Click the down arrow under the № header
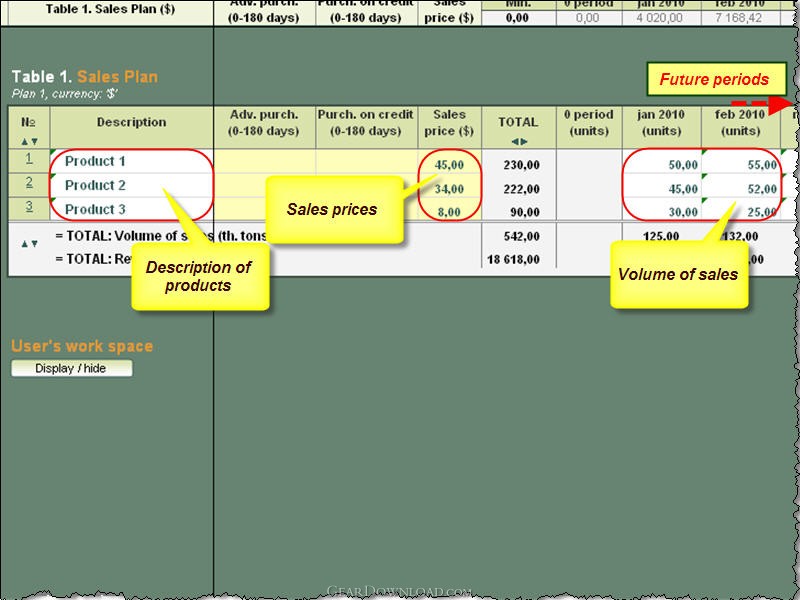800x600 pixels. point(34,141)
